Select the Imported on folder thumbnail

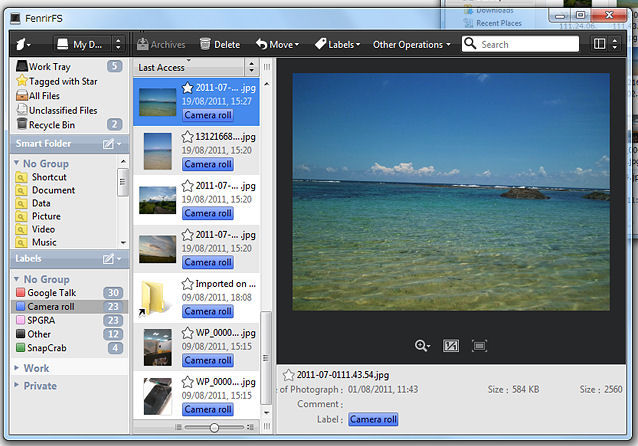[x=153, y=298]
